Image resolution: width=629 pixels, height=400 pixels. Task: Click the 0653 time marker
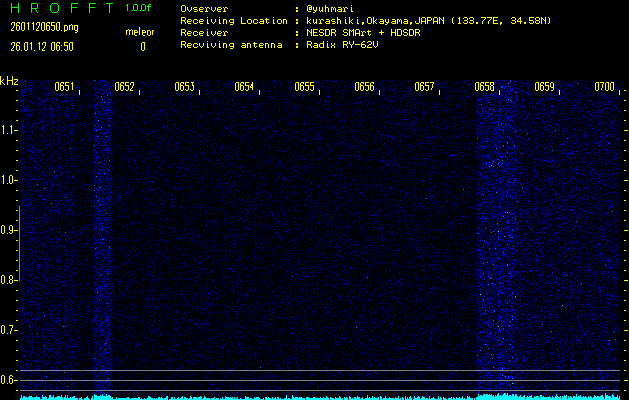click(x=184, y=87)
